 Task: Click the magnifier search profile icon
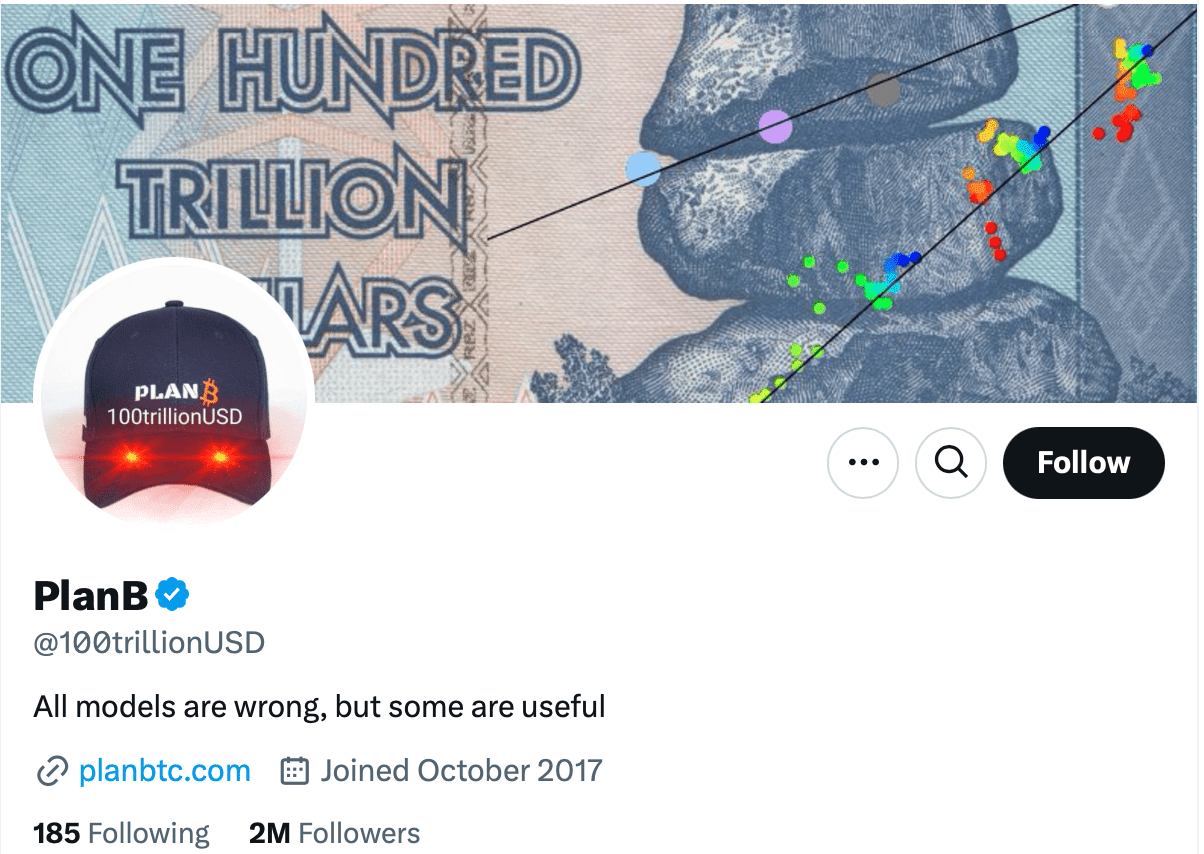[x=951, y=462]
